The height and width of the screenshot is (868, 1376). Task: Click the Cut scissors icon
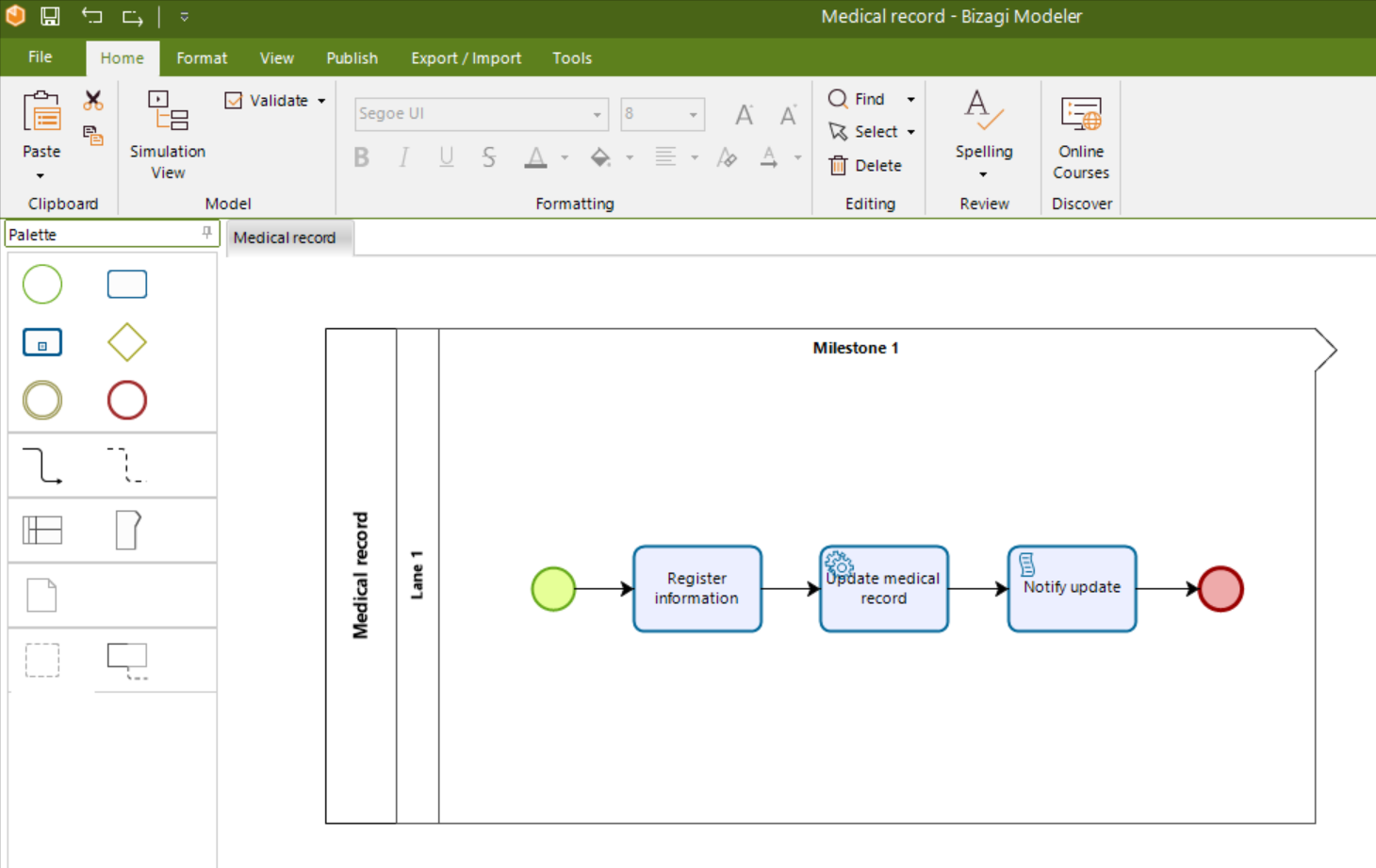93,101
